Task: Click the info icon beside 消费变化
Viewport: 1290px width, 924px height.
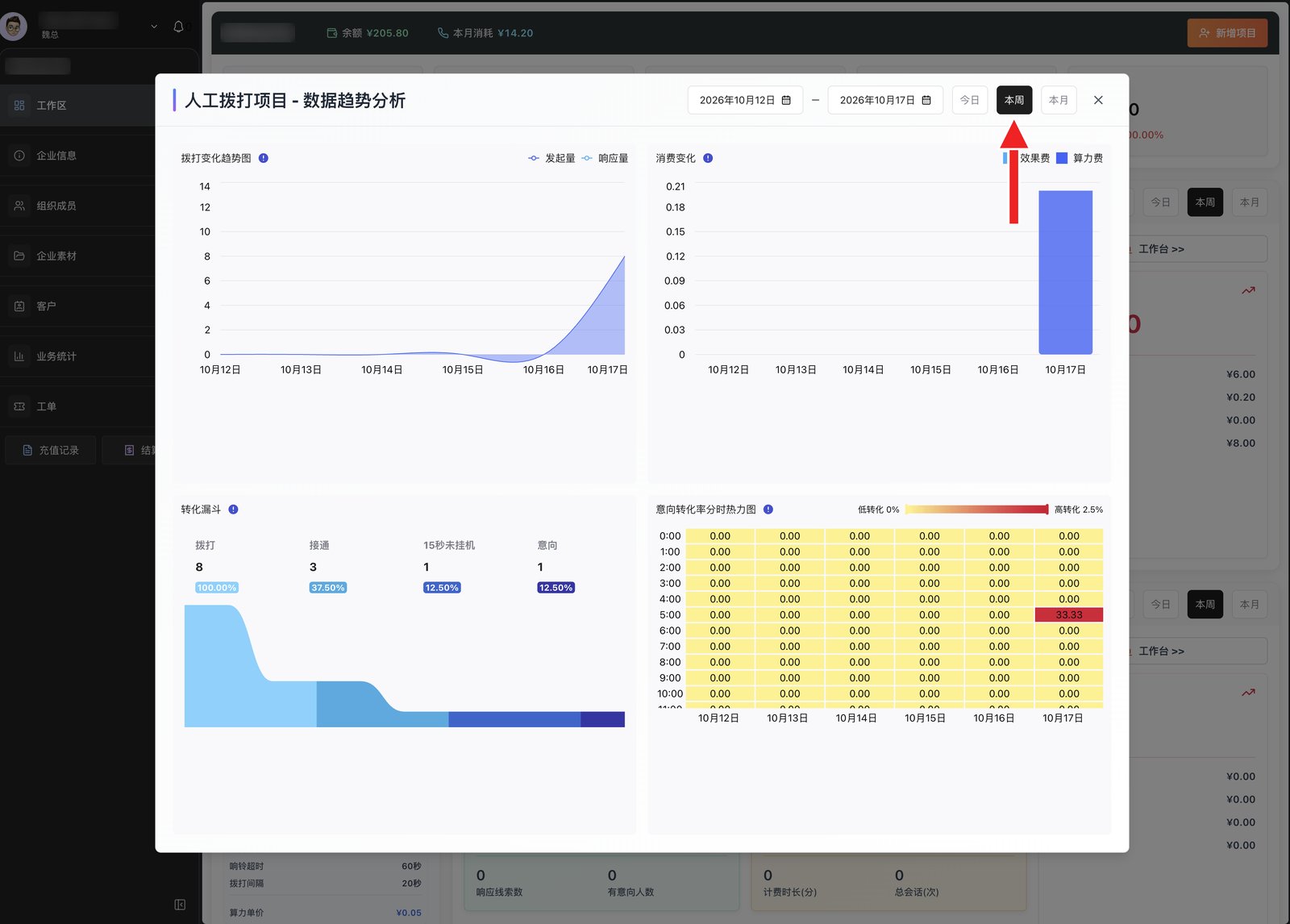Action: [708, 158]
